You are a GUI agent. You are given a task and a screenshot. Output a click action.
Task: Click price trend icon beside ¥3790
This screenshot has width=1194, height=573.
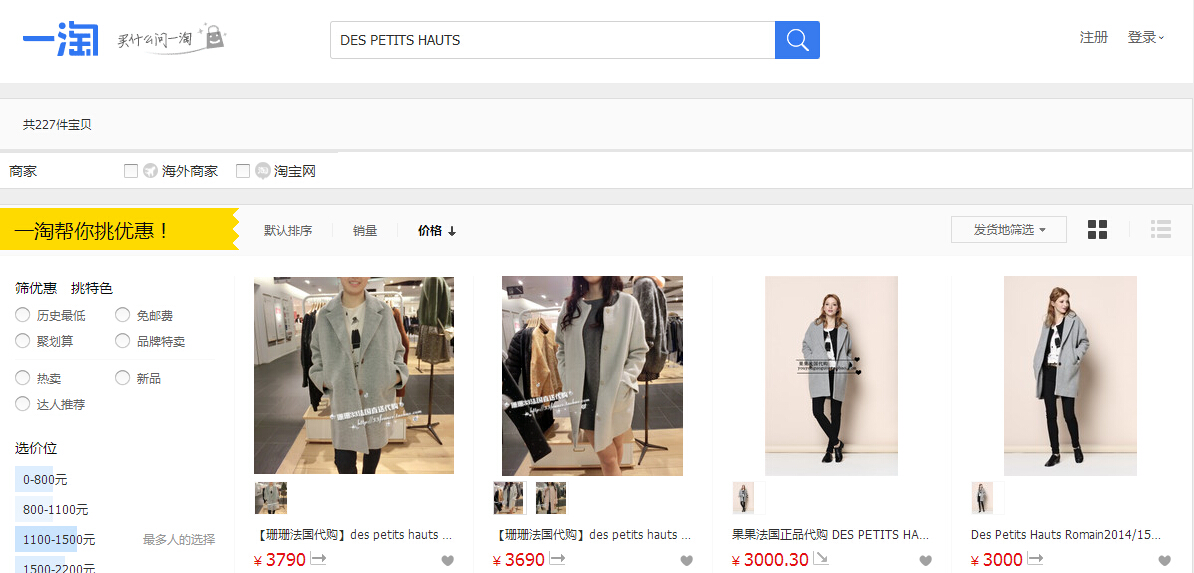pyautogui.click(x=318, y=559)
